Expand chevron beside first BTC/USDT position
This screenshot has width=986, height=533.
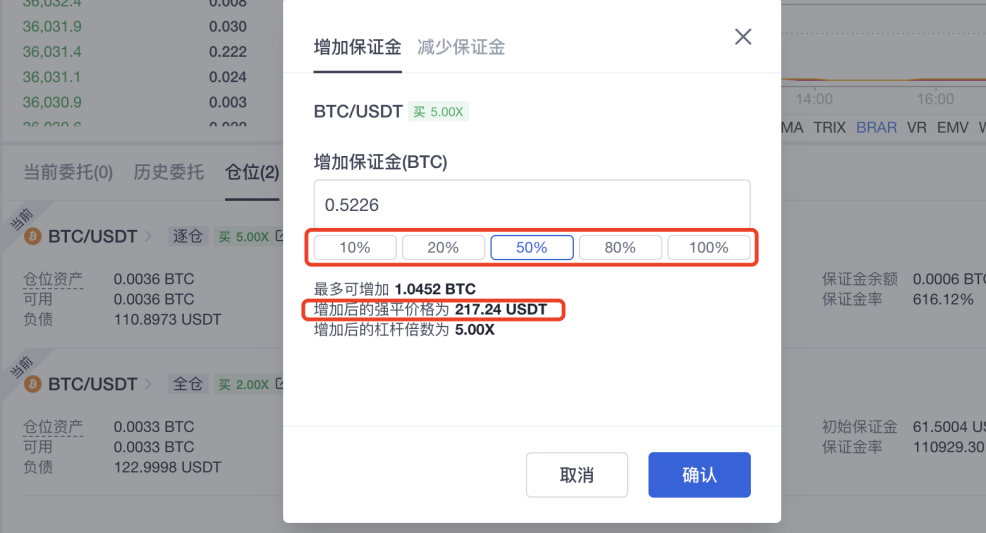(149, 236)
